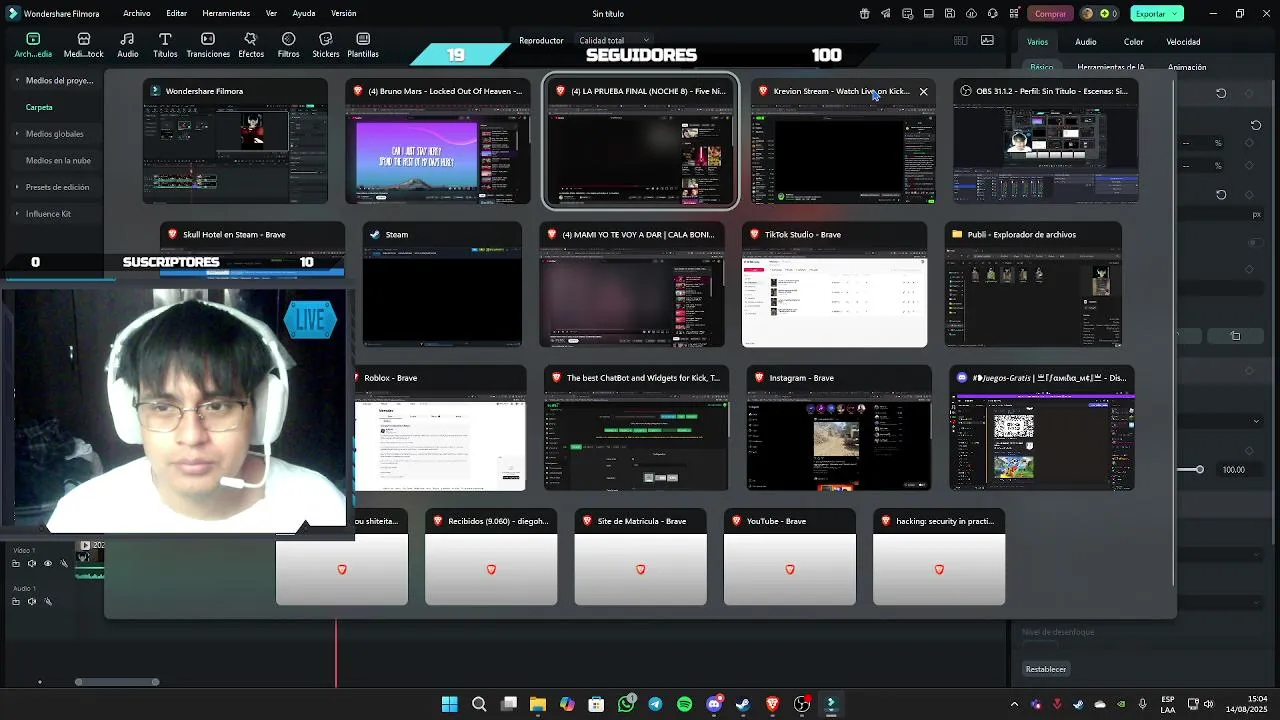Screen dimensions: 1280x720
Task: Click the Comprar button
Action: 1050,13
